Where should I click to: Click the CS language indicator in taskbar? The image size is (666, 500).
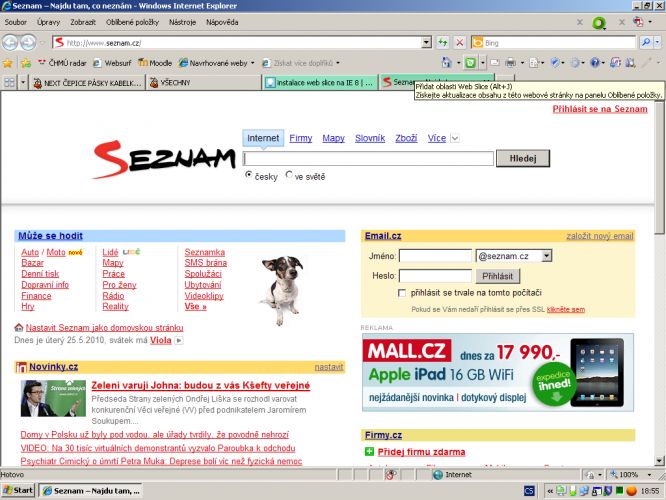pyautogui.click(x=529, y=491)
